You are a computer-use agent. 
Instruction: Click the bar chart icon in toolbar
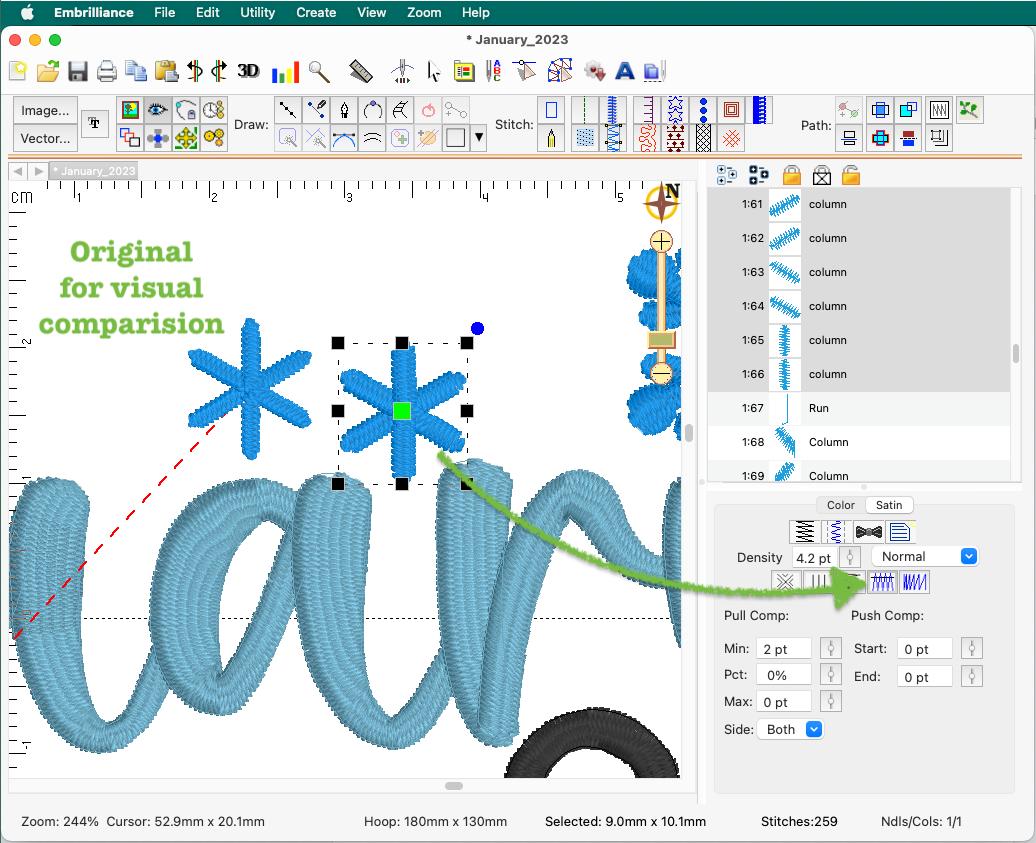[x=286, y=71]
